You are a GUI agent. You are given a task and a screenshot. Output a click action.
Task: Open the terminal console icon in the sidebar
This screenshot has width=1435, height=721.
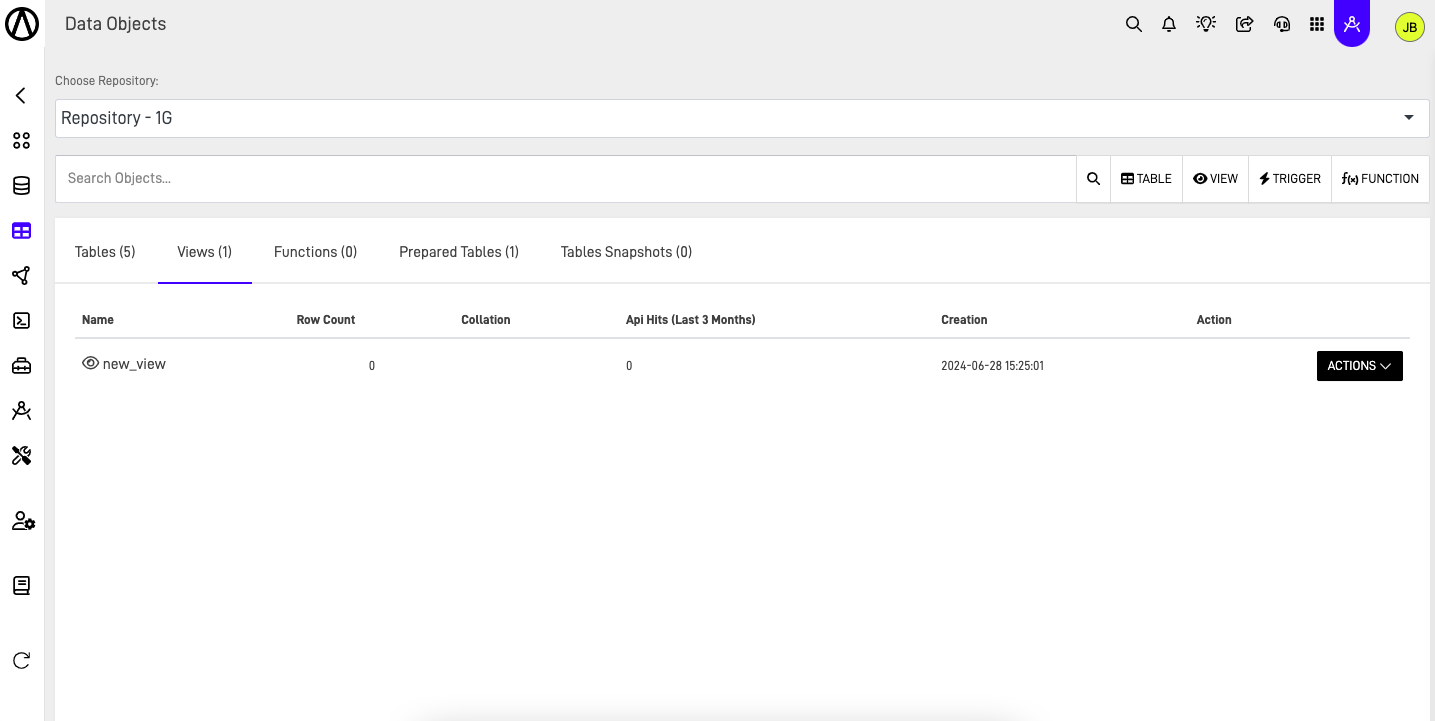click(x=21, y=321)
